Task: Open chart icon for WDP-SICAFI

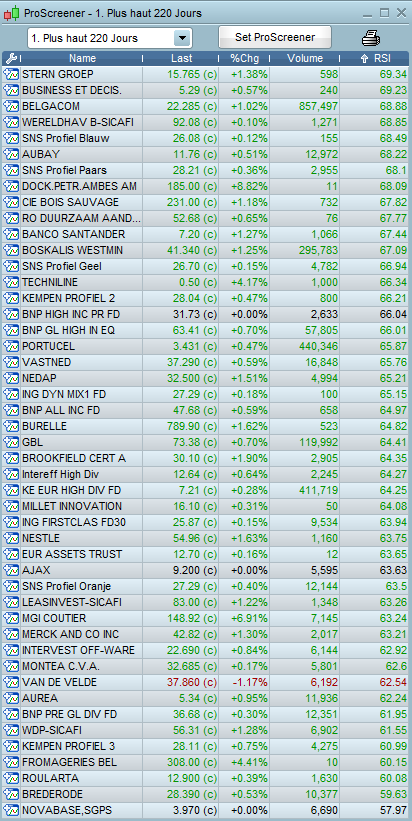Action: click(11, 730)
